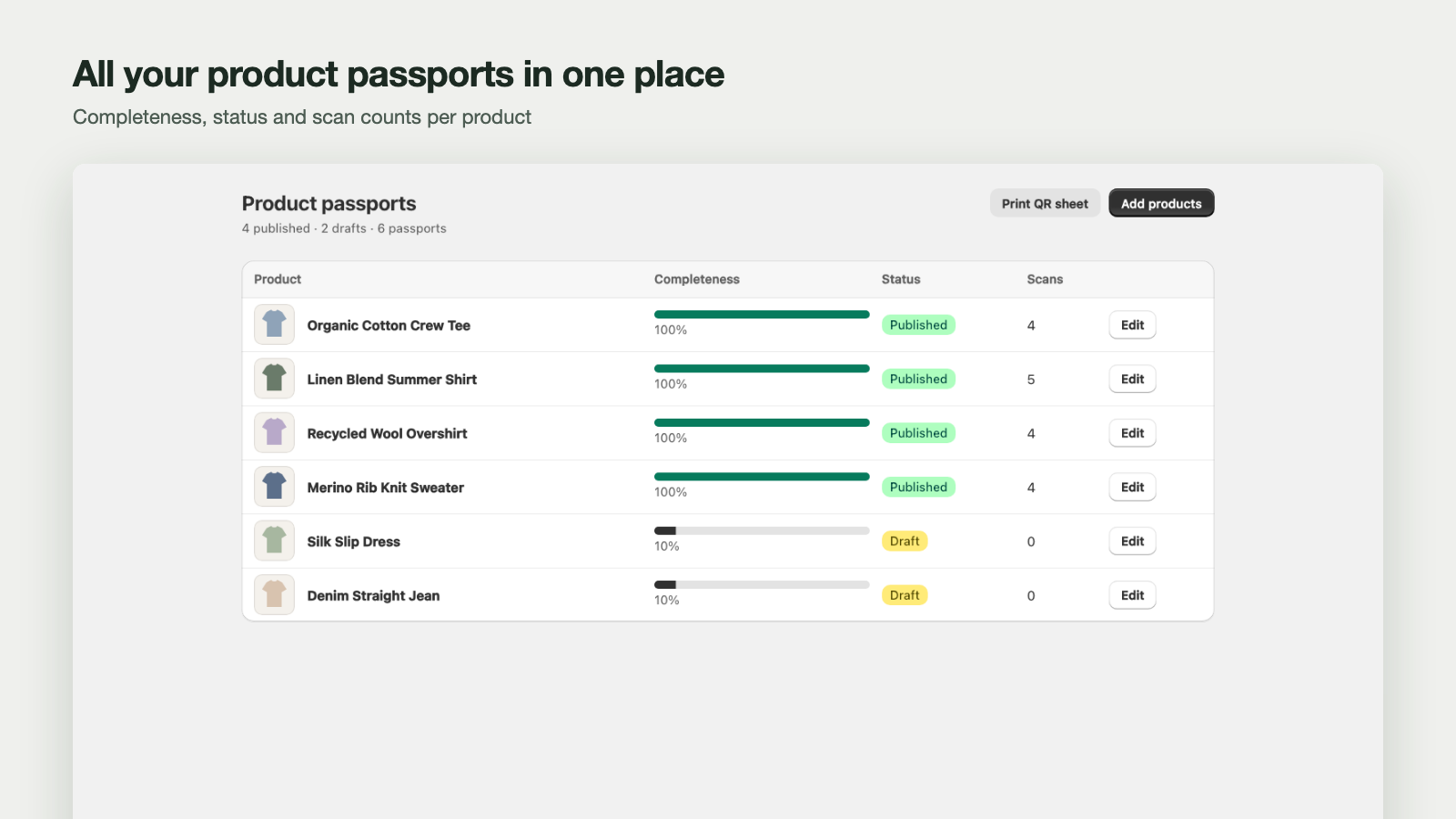Click the Organic Cotton Crew Tee shirt icon
1456x819 pixels.
(274, 325)
